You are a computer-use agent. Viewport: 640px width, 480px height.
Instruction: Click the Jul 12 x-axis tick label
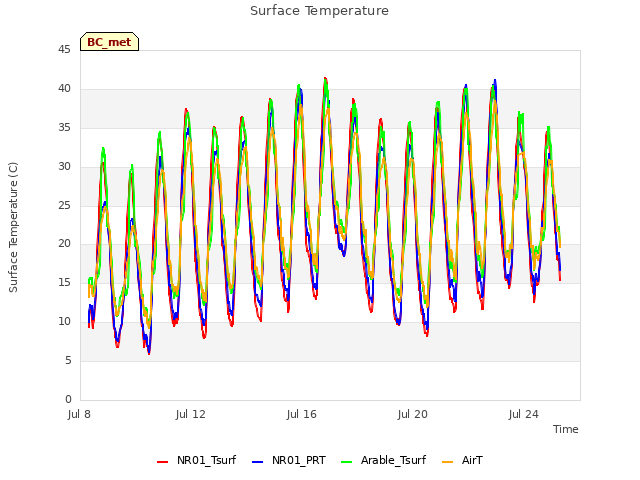tap(191, 414)
